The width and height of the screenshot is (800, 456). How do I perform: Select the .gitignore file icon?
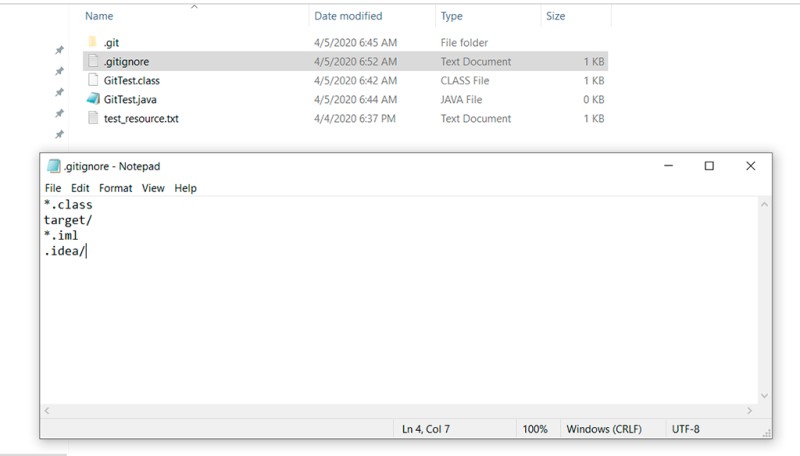[93, 61]
